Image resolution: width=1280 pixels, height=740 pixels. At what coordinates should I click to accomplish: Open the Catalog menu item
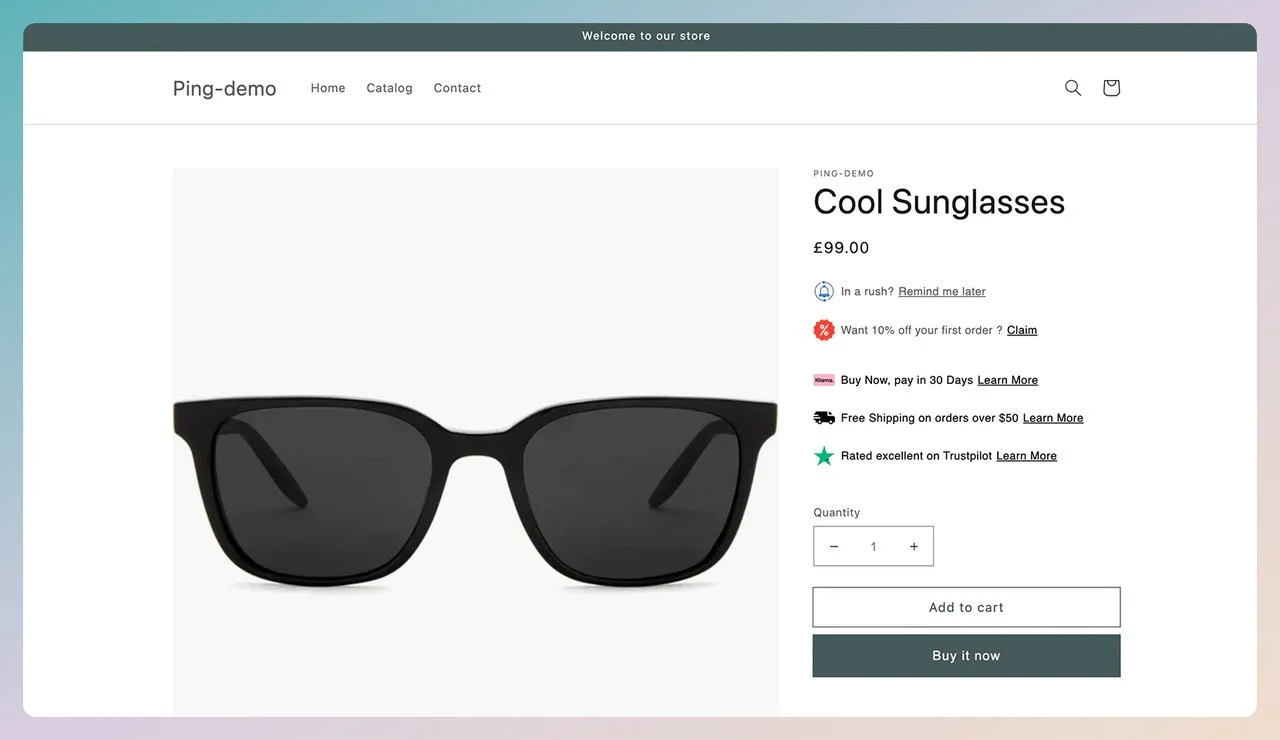tap(389, 88)
